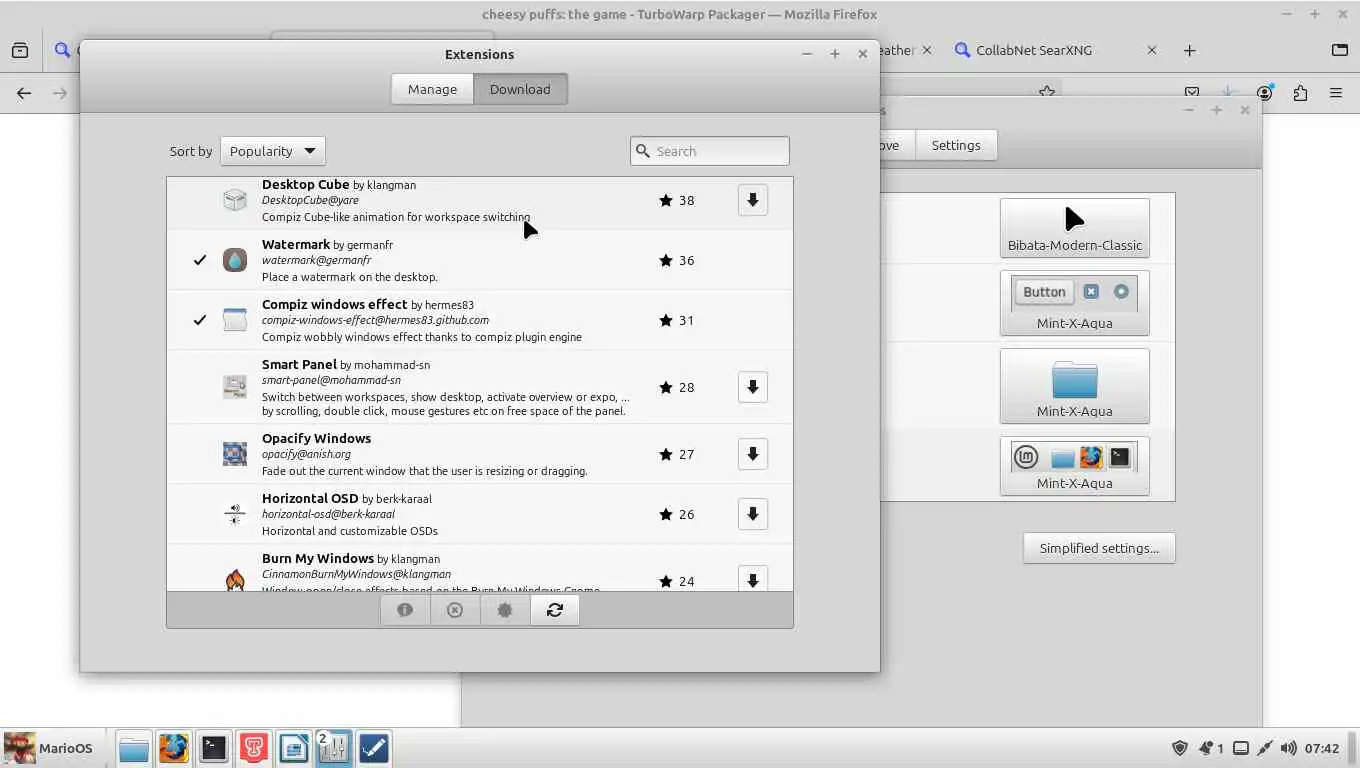Click the Desktop Cube extension icon
Viewport: 1360px width, 768px height.
[235, 200]
